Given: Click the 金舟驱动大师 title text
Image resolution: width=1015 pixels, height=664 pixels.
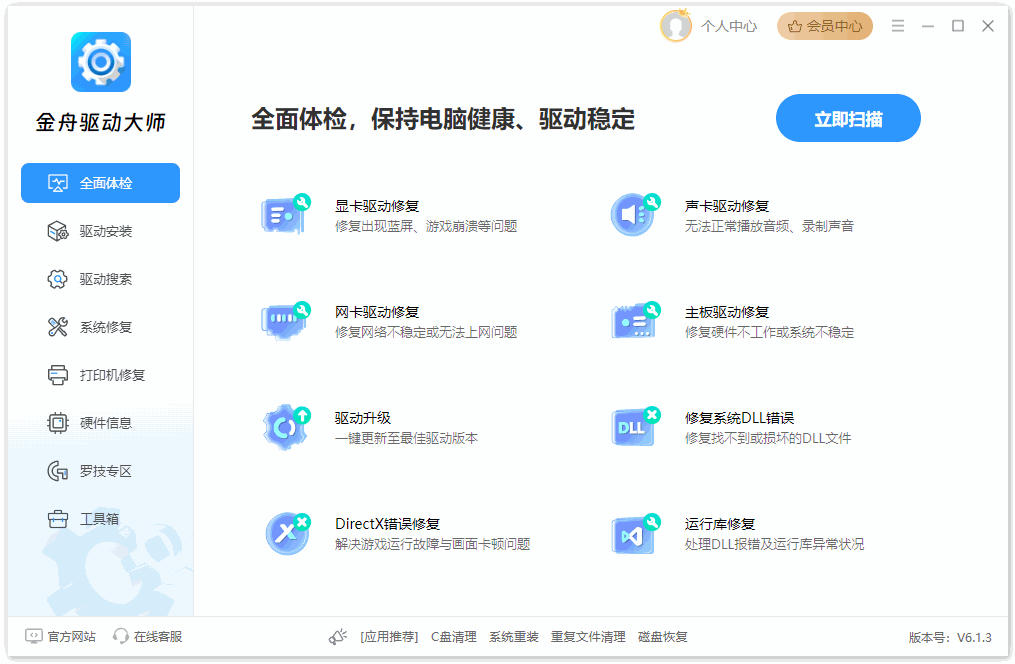Looking at the screenshot, I should click(100, 122).
